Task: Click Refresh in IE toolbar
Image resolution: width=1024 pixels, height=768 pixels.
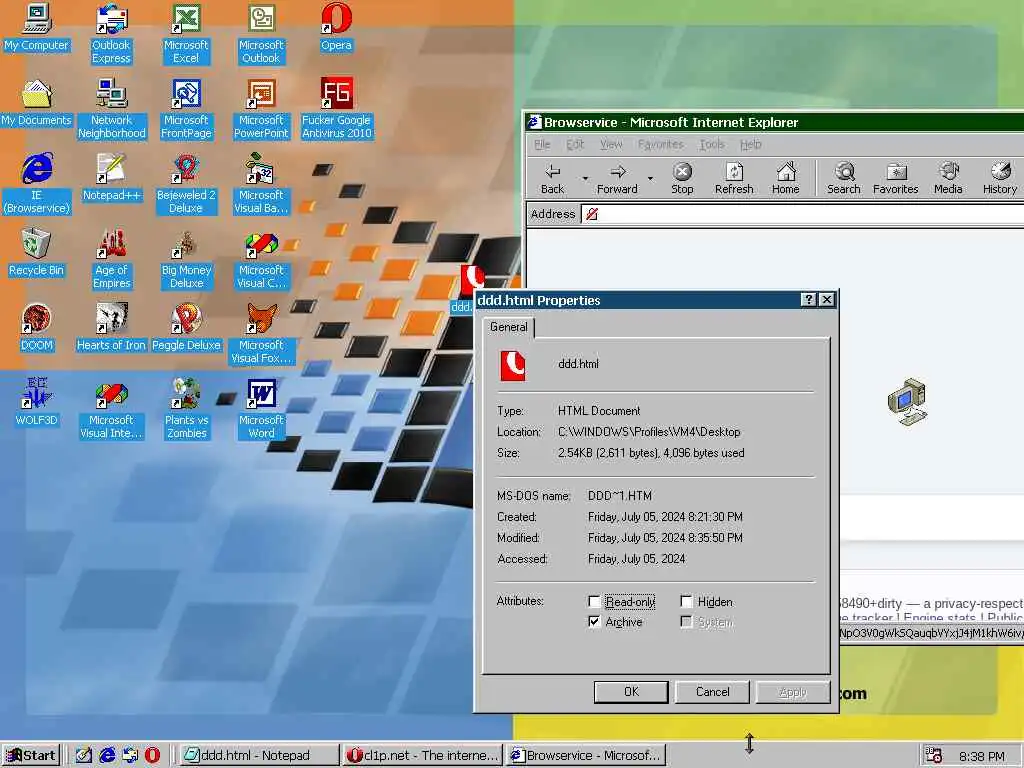Action: 734,178
